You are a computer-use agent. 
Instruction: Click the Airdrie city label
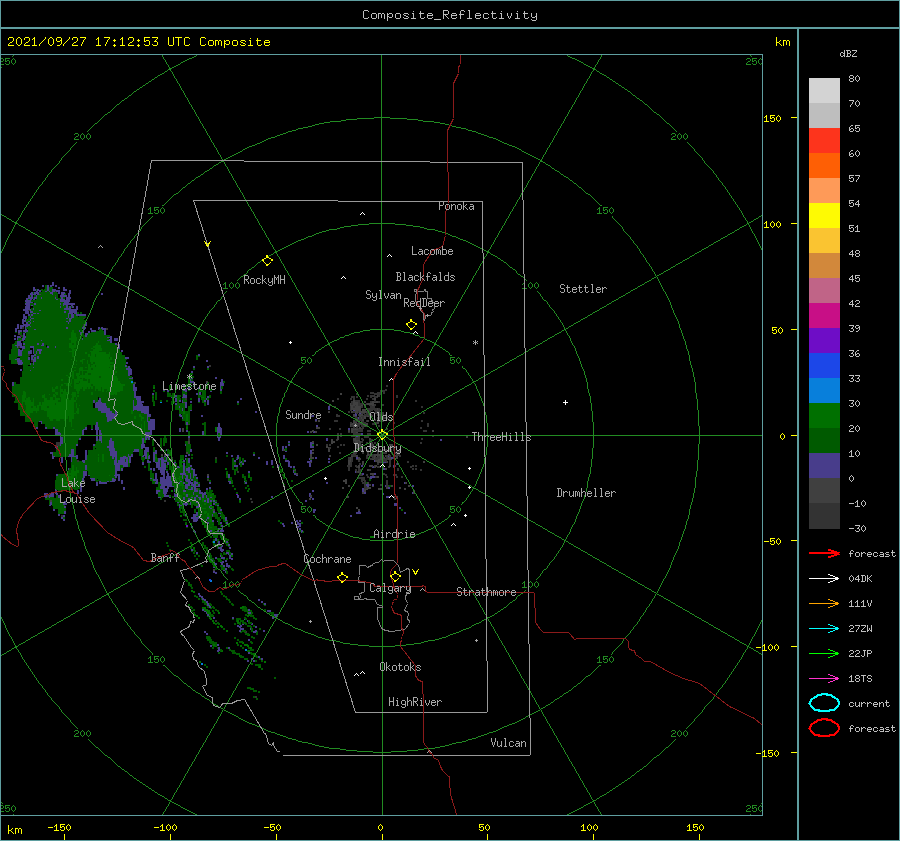pyautogui.click(x=394, y=534)
